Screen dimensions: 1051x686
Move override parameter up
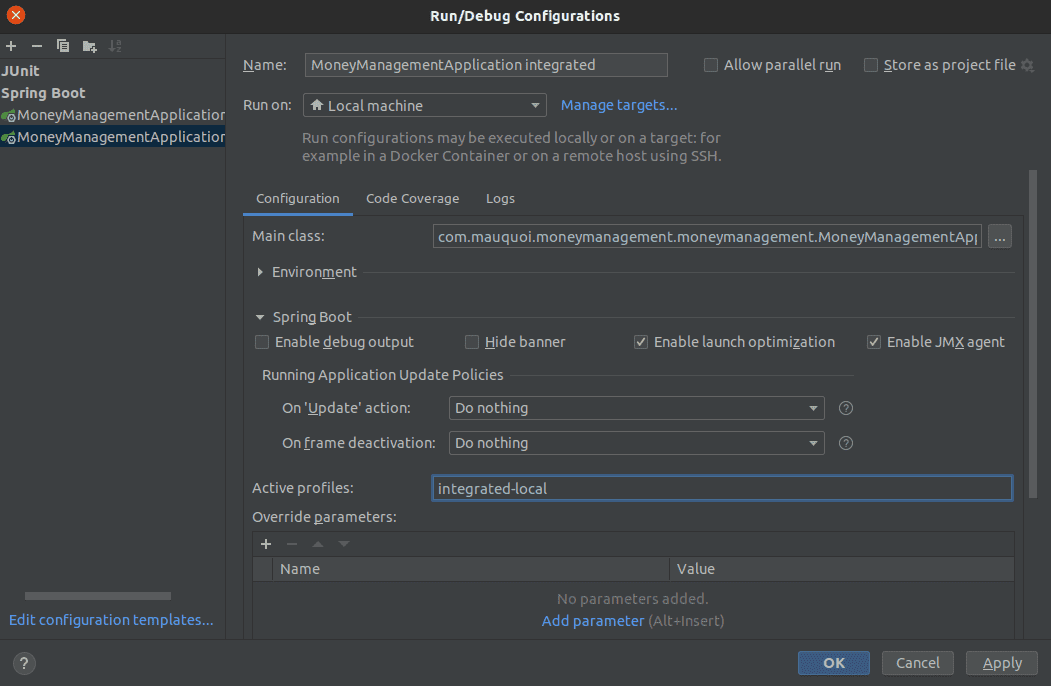coord(318,544)
